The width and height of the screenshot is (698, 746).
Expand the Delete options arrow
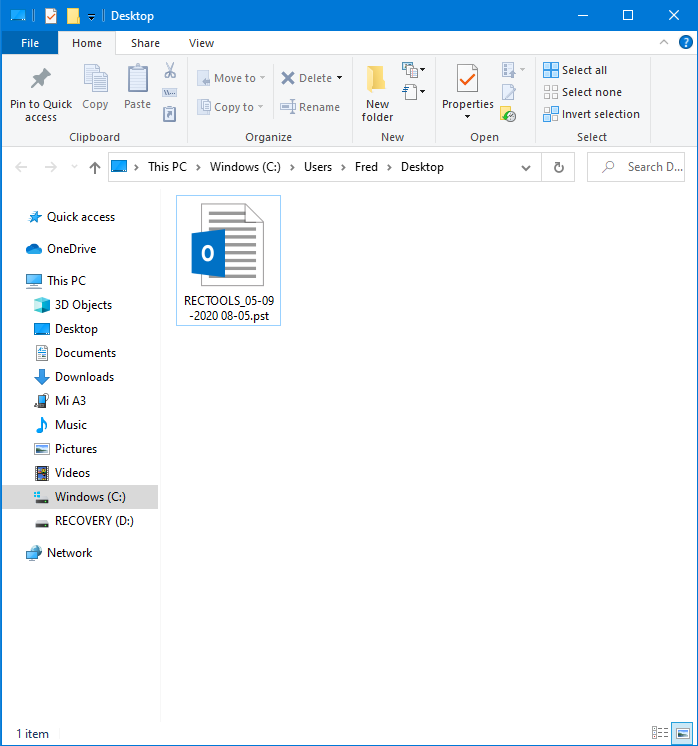[340, 78]
